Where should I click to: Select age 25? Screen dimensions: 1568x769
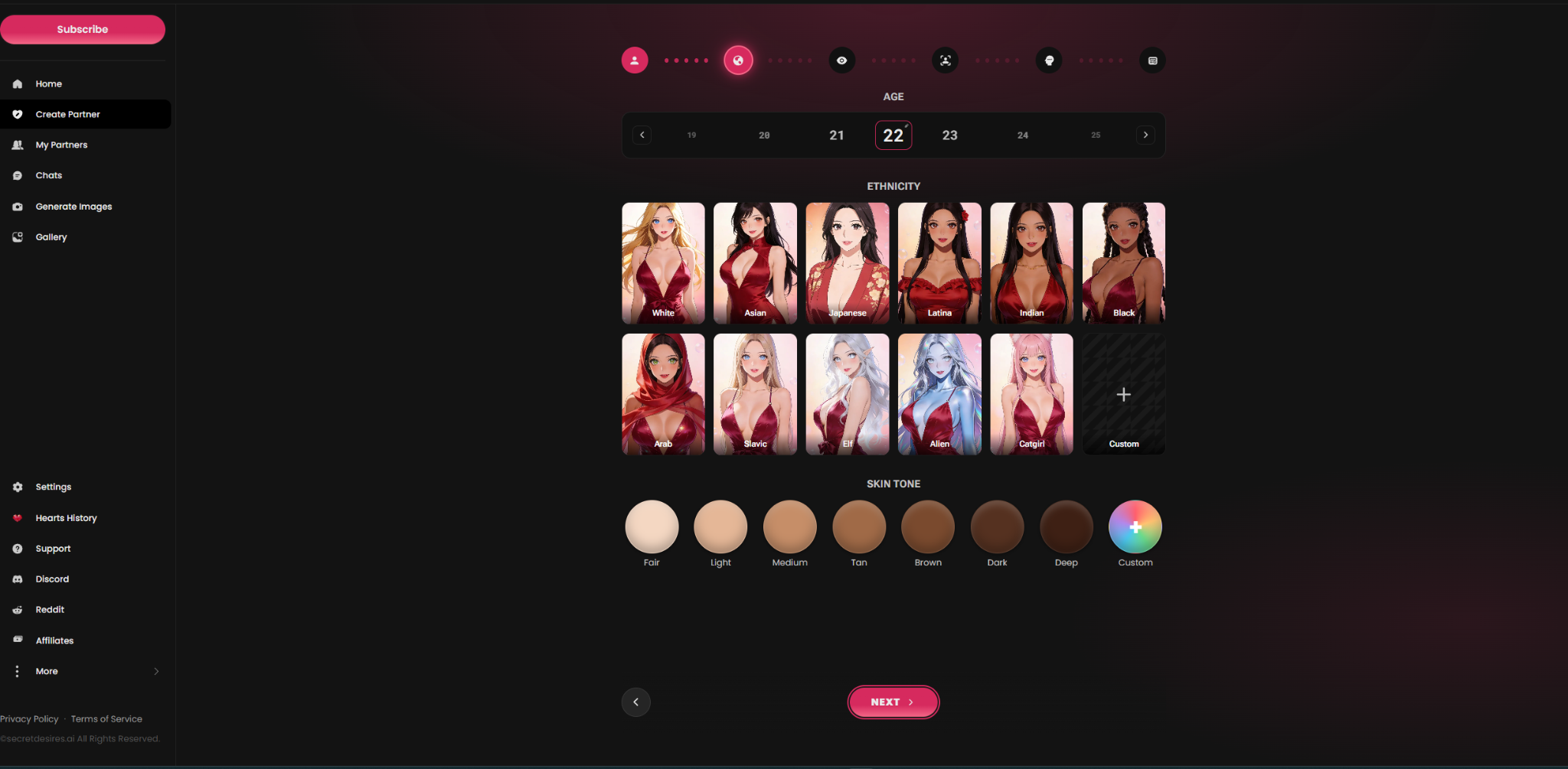point(1096,135)
